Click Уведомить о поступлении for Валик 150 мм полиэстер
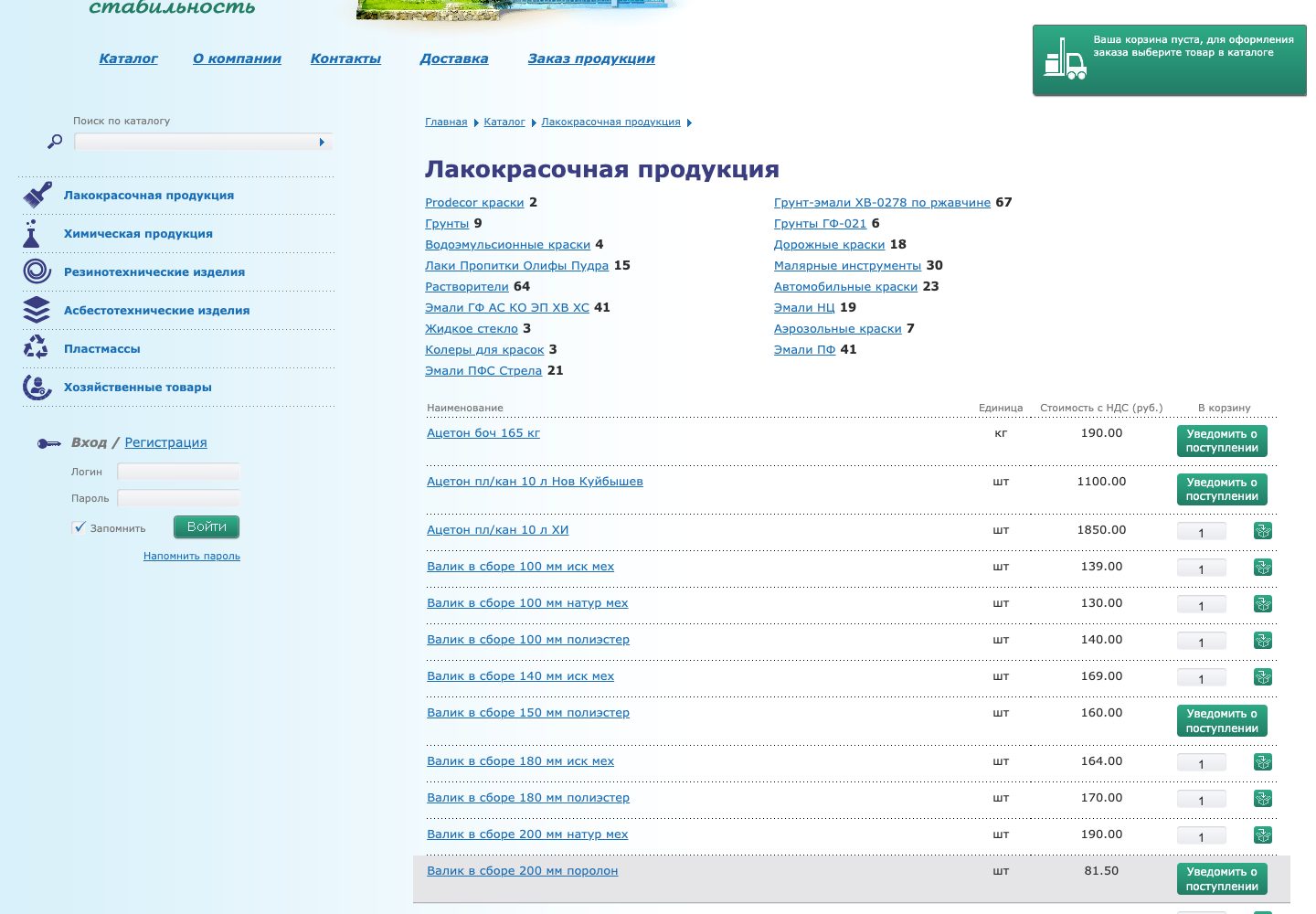The width and height of the screenshot is (1316, 914). click(1222, 721)
